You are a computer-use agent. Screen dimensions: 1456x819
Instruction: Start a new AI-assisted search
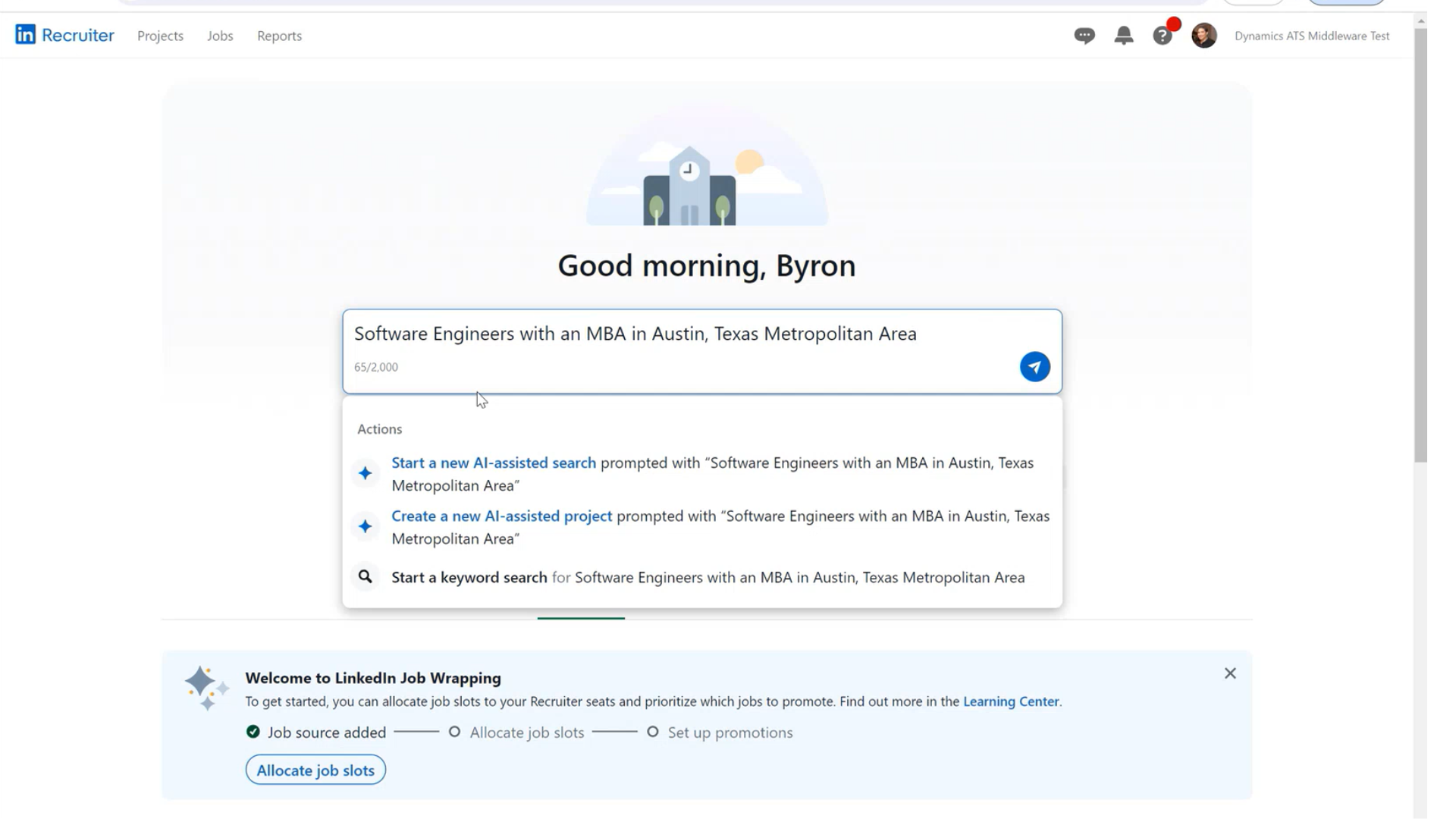pyautogui.click(x=494, y=463)
